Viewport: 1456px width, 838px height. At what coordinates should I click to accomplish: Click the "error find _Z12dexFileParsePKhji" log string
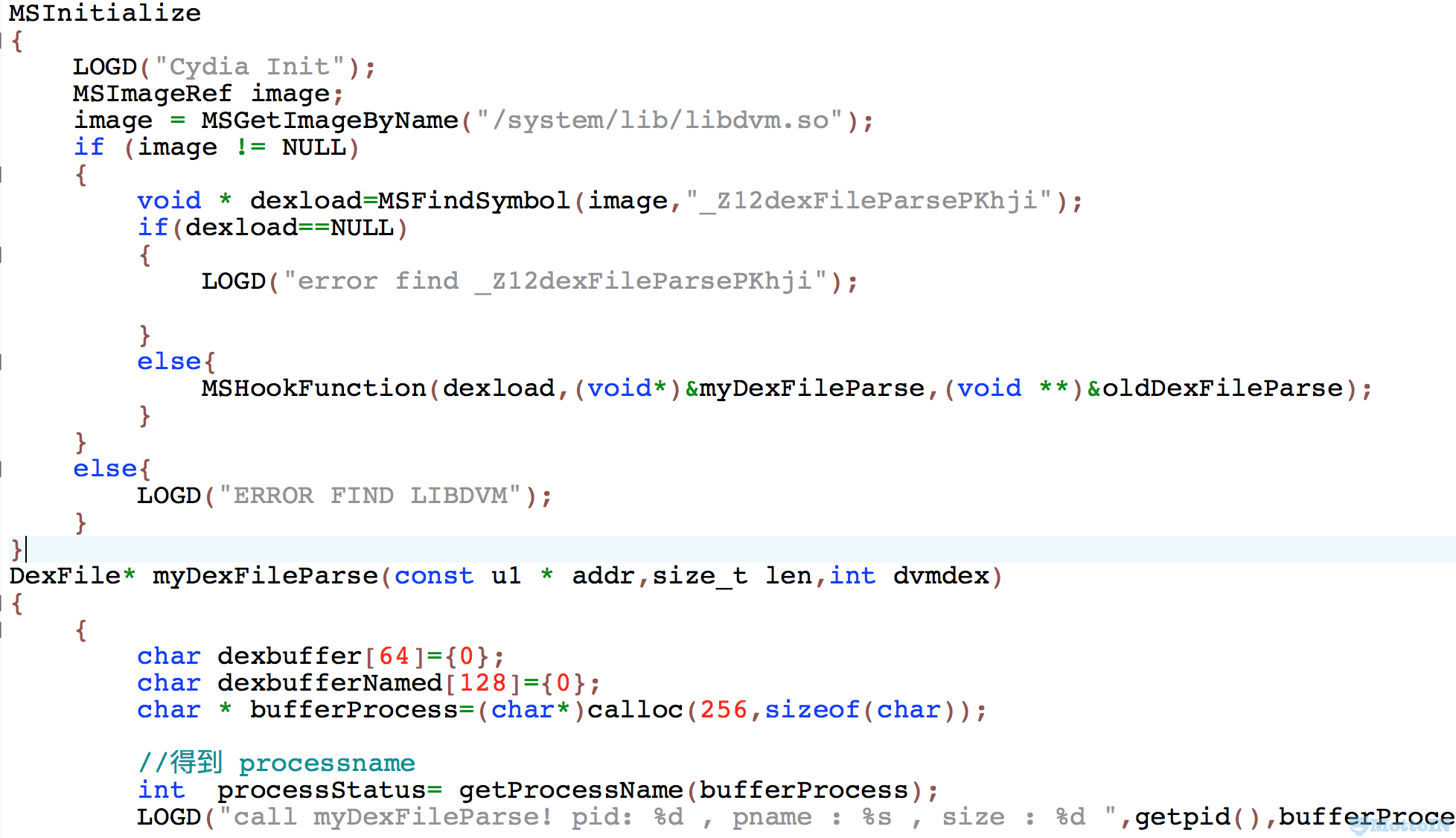pyautogui.click(x=555, y=281)
